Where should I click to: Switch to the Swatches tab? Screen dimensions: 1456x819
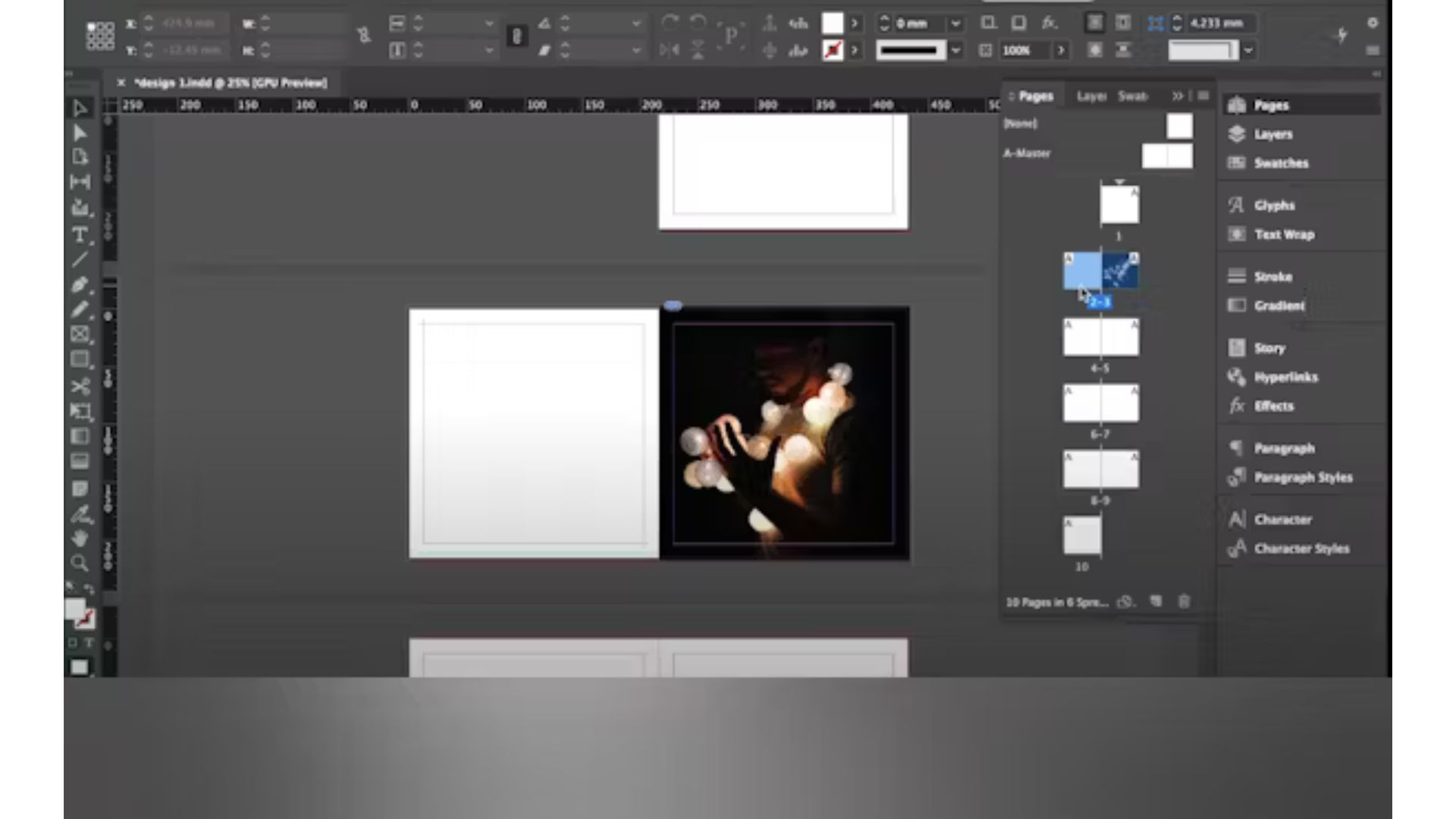1131,96
